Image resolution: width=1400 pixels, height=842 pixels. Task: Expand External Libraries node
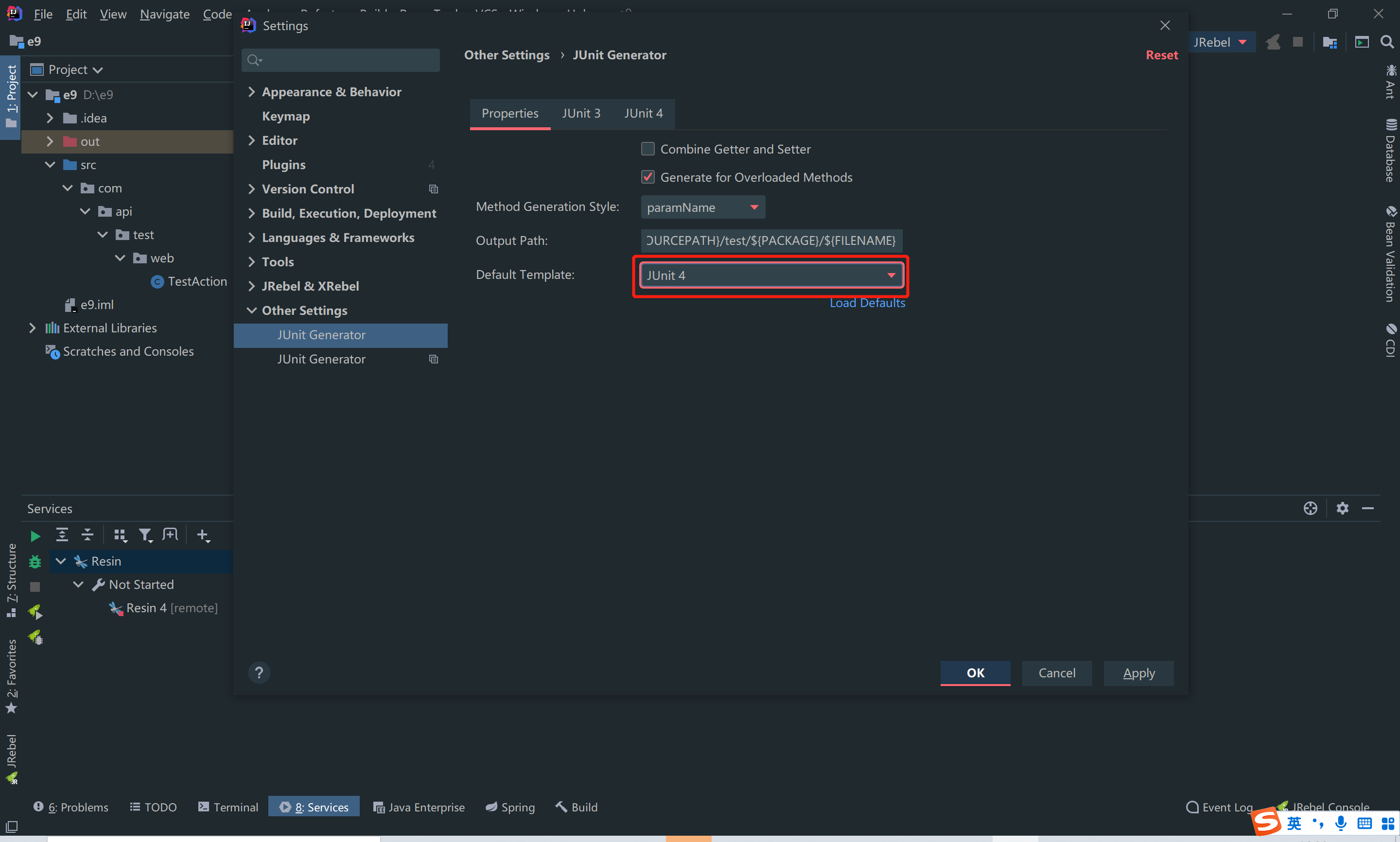(33, 328)
